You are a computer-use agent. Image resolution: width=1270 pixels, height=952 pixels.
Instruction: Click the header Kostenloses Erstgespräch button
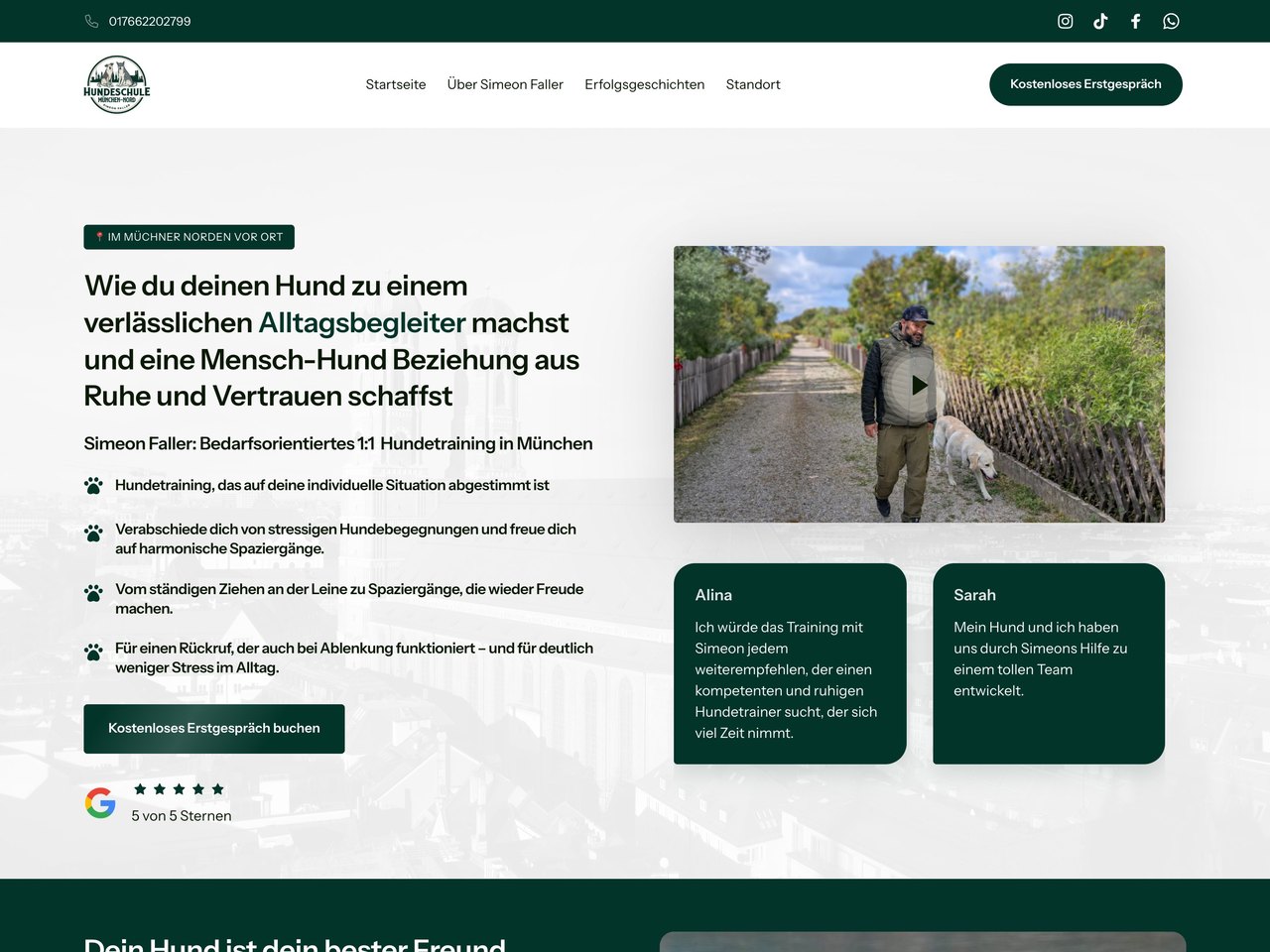click(x=1085, y=84)
